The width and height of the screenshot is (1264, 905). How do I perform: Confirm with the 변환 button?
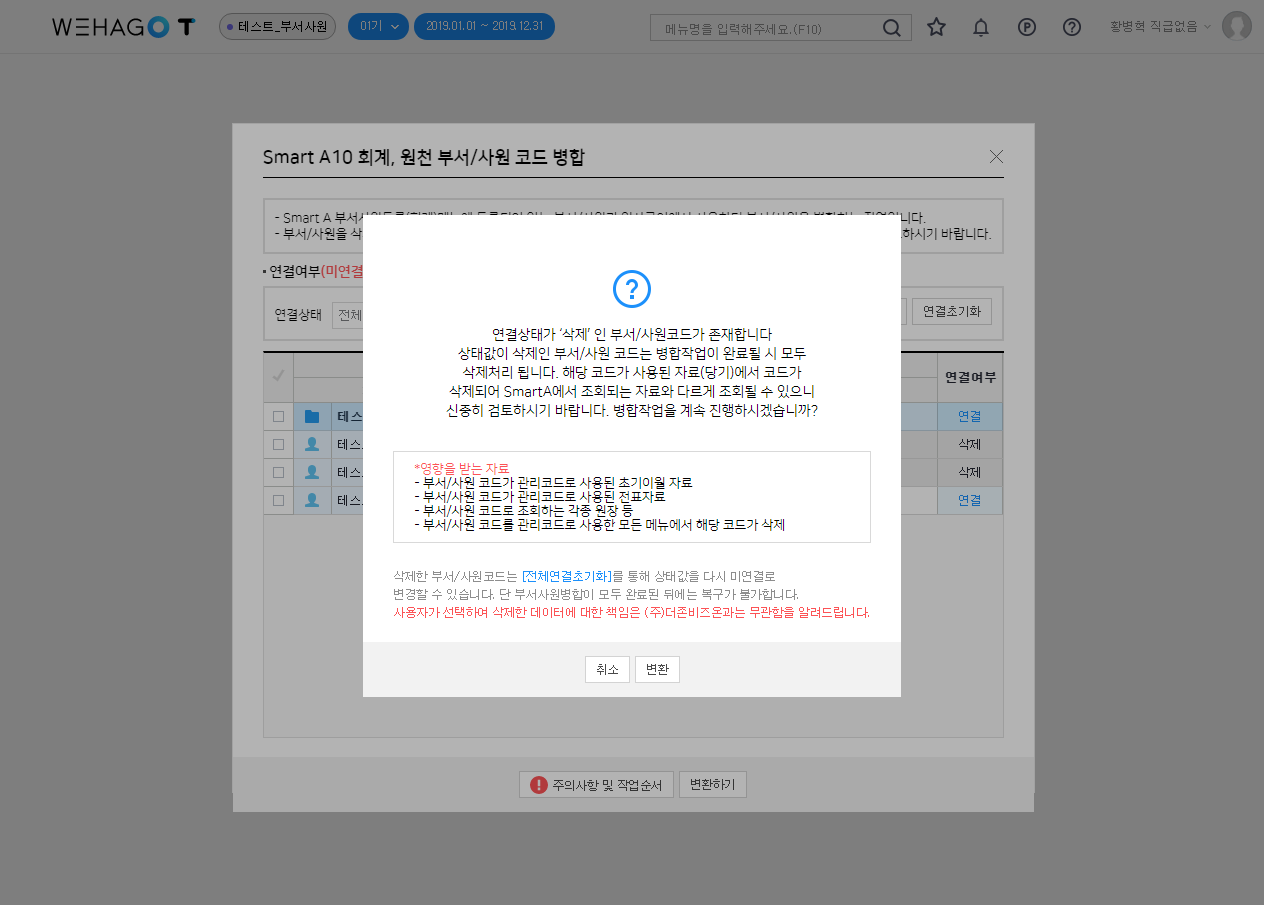657,670
